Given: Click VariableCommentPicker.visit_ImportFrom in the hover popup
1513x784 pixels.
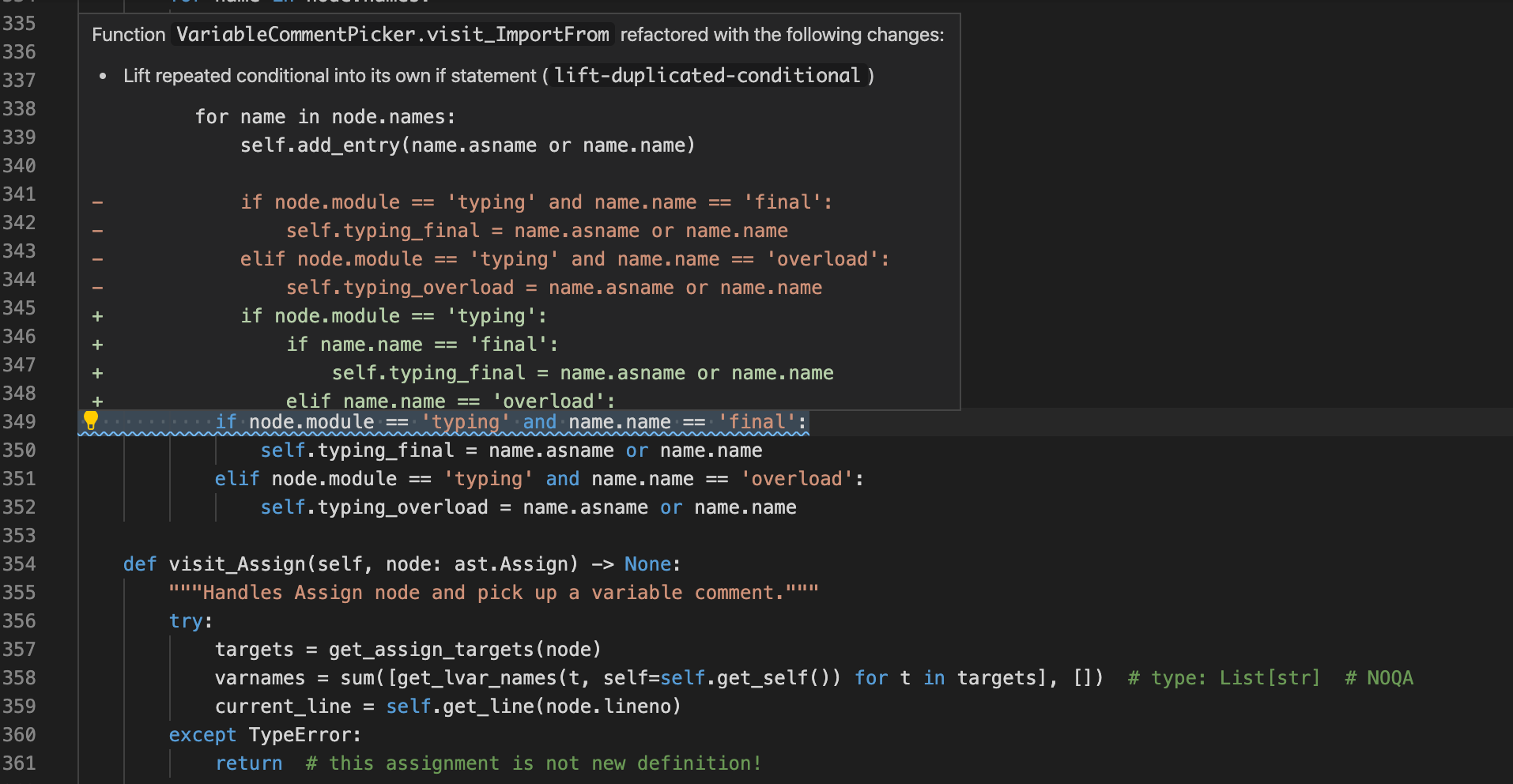Looking at the screenshot, I should 393,35.
